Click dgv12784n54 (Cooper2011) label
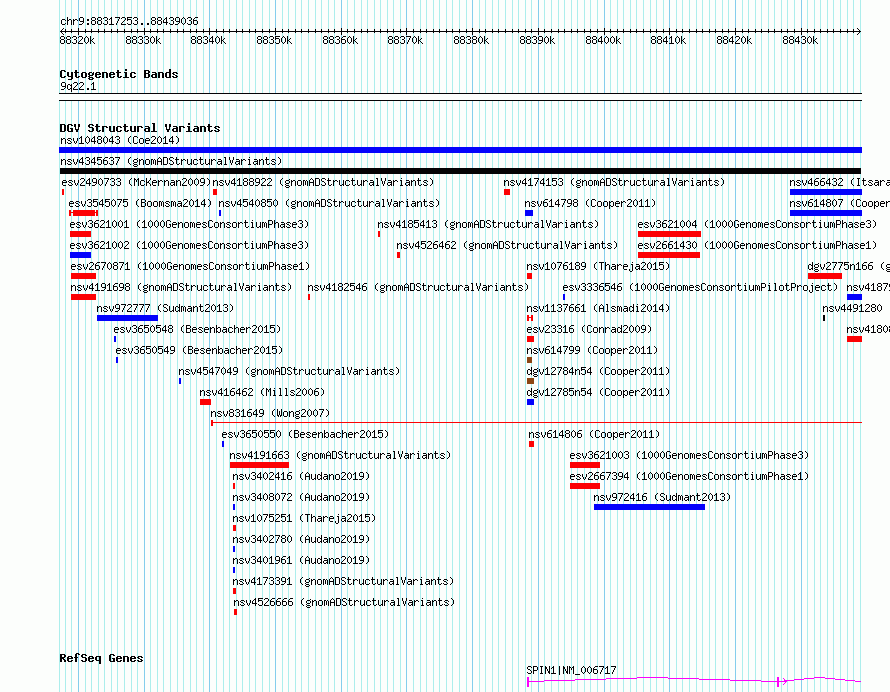This screenshot has height=692, width=890. click(598, 371)
